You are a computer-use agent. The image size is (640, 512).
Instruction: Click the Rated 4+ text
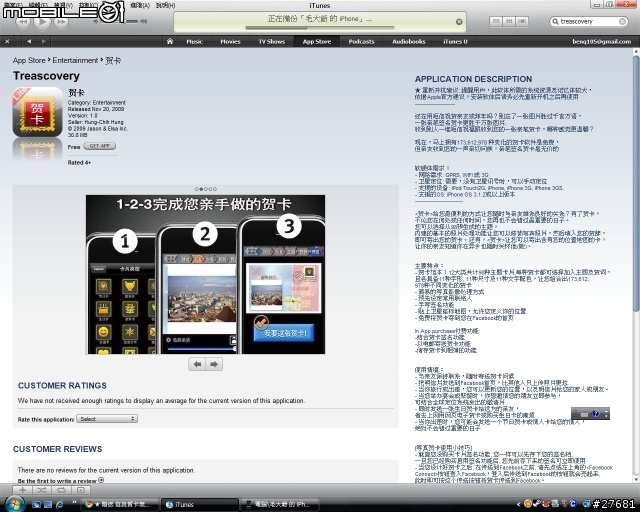79,163
